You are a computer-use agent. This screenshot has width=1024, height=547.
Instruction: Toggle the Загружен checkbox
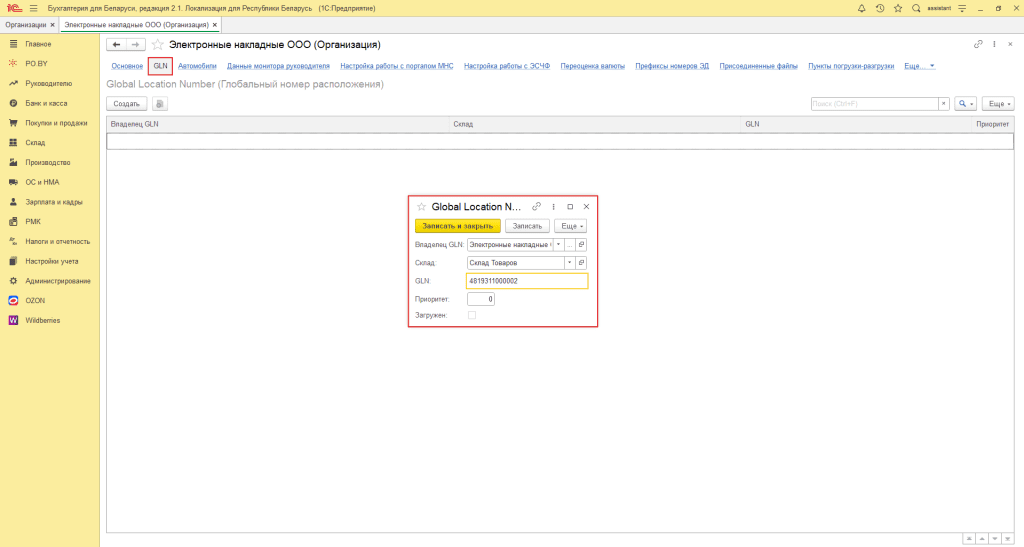(x=472, y=315)
